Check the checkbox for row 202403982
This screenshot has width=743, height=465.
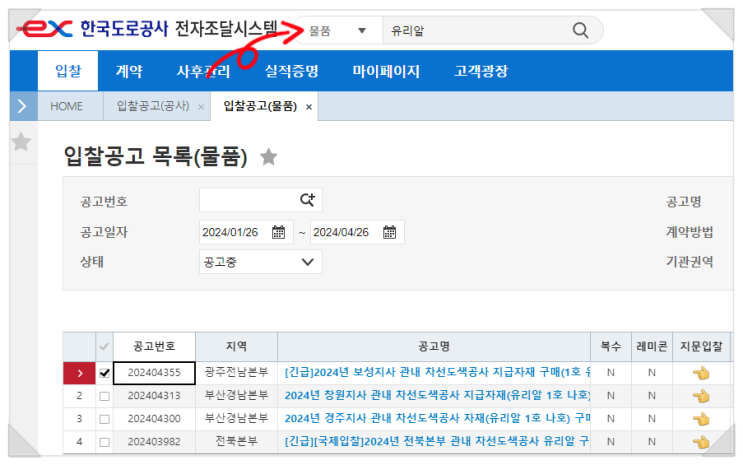[105, 442]
